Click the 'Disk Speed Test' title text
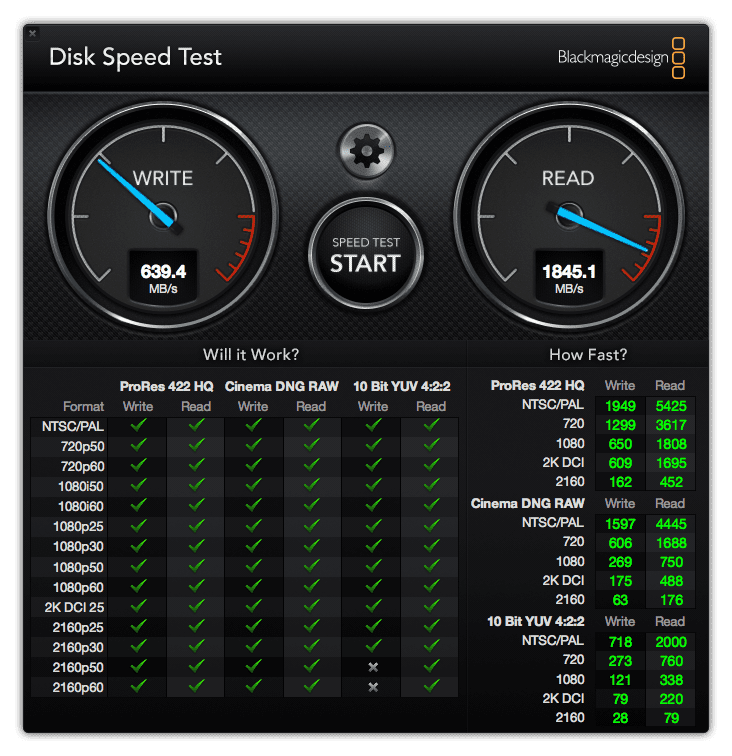 coord(135,58)
